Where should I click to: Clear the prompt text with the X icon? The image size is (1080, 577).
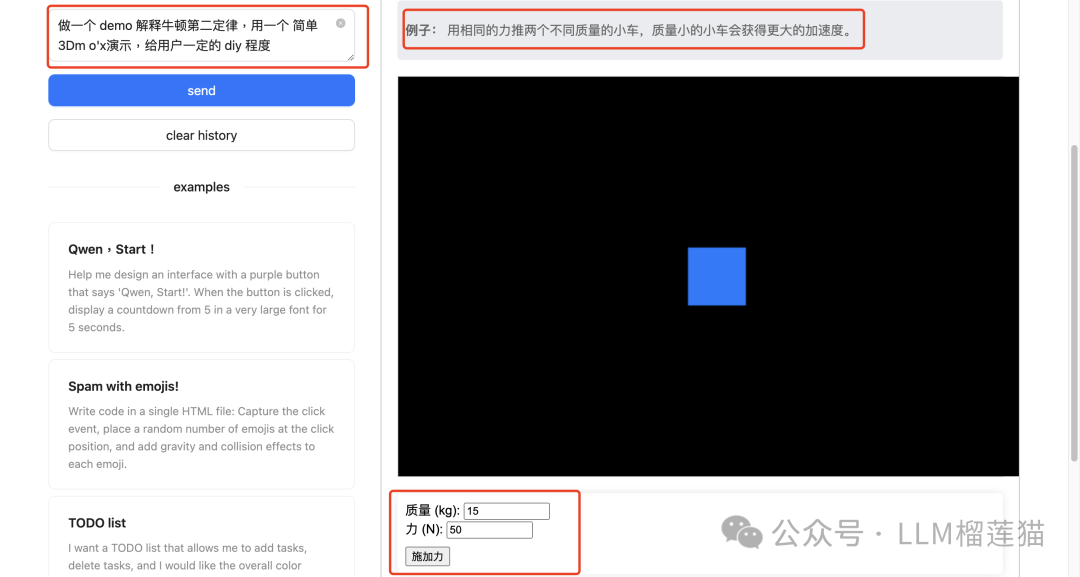click(x=340, y=23)
